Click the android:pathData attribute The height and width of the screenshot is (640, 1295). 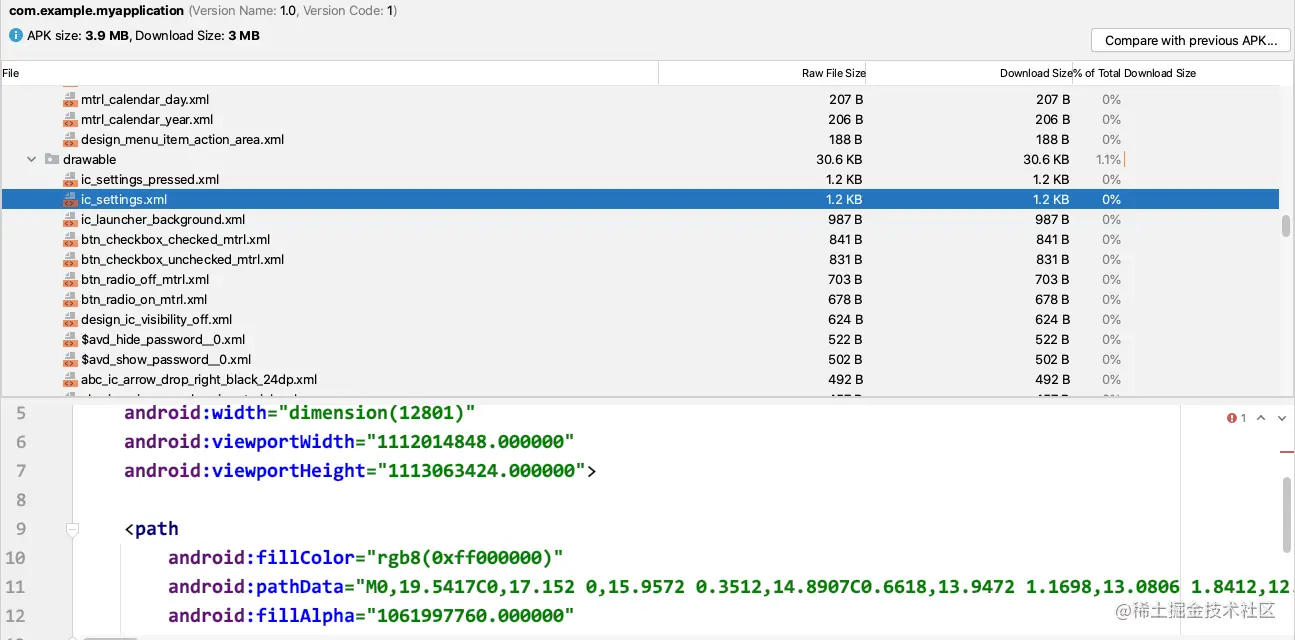tap(257, 586)
